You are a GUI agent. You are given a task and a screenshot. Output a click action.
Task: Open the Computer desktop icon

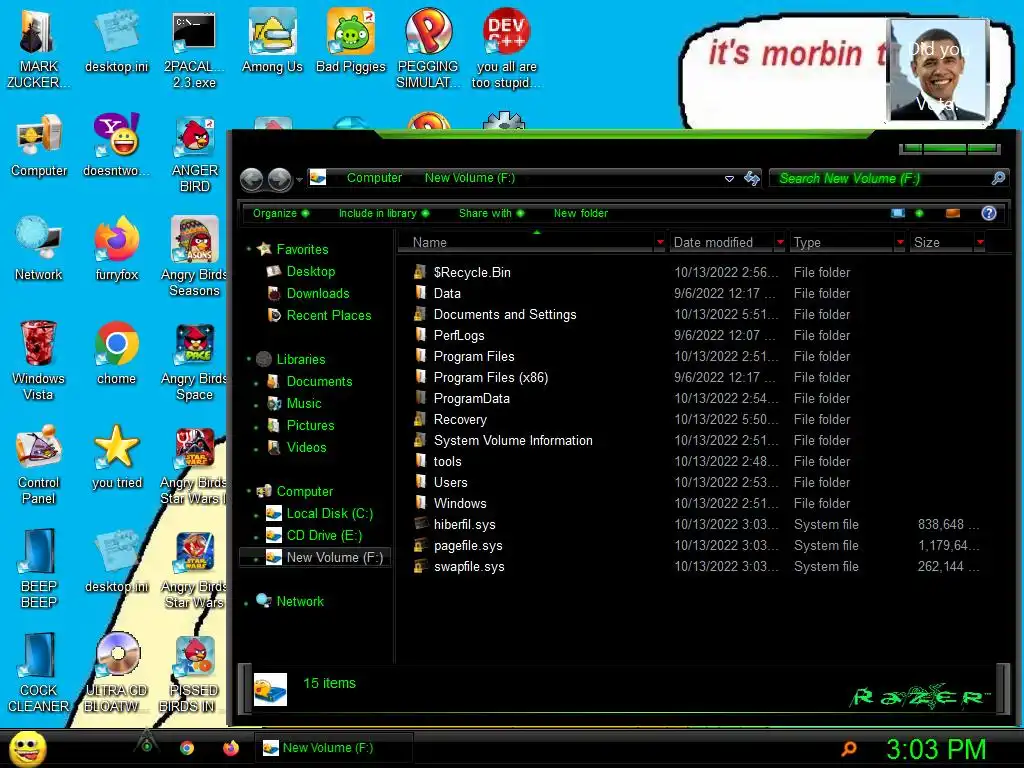[x=39, y=145]
